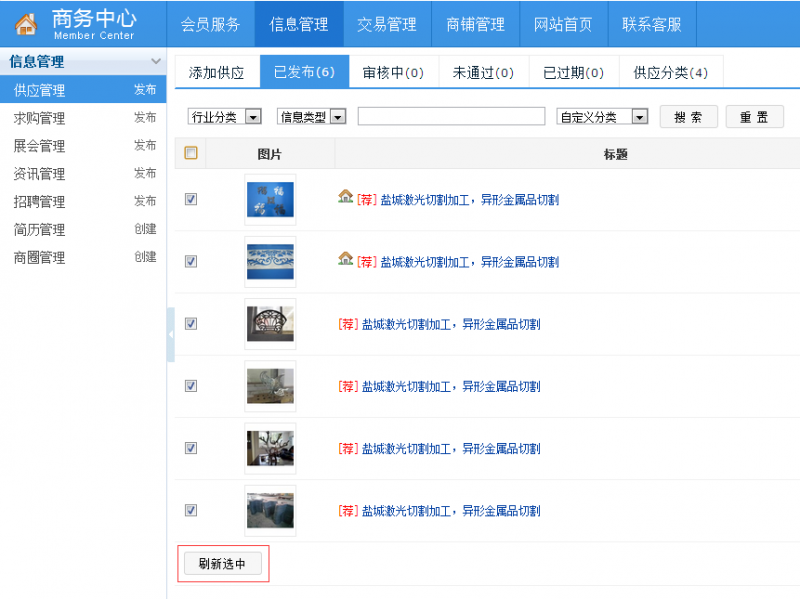The image size is (800, 599).
Task: Collapse the 信息管理 sidebar section chevron
Action: pos(156,61)
